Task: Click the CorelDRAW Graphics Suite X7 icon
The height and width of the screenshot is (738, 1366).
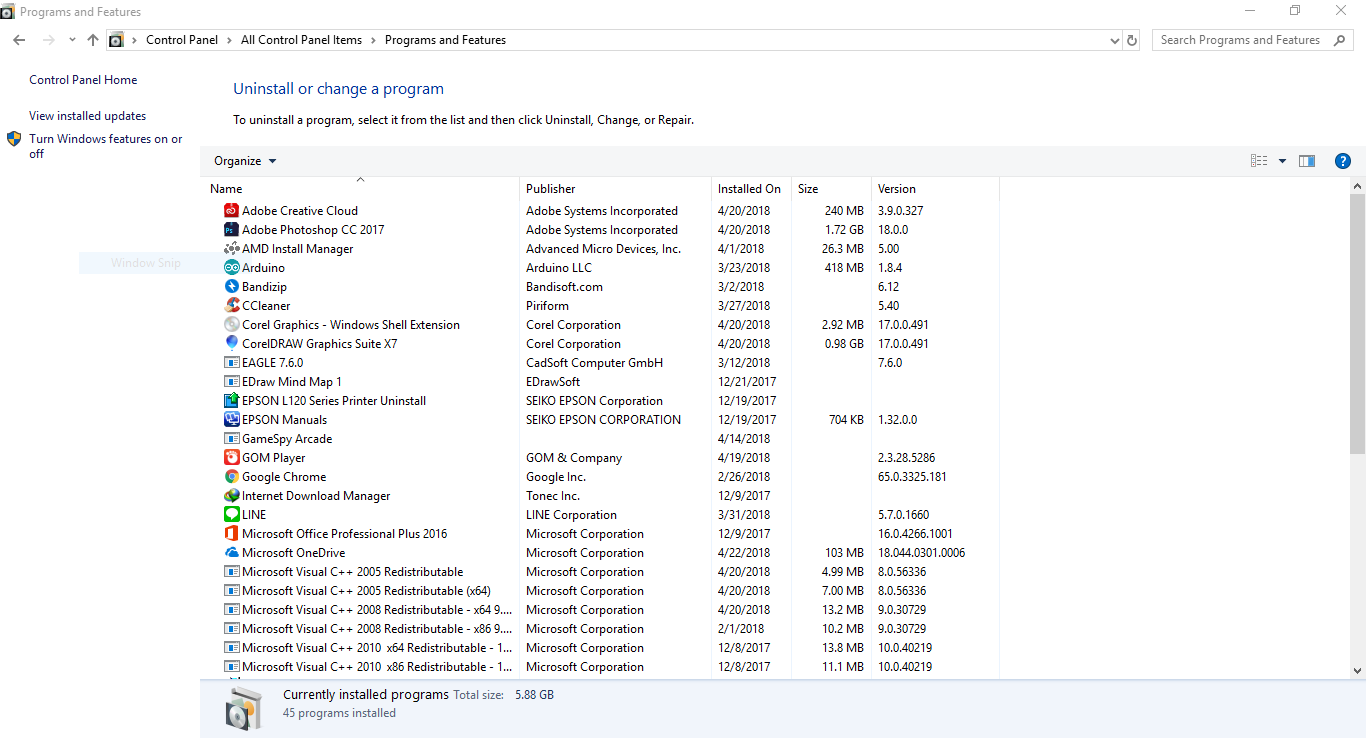Action: tap(232, 344)
